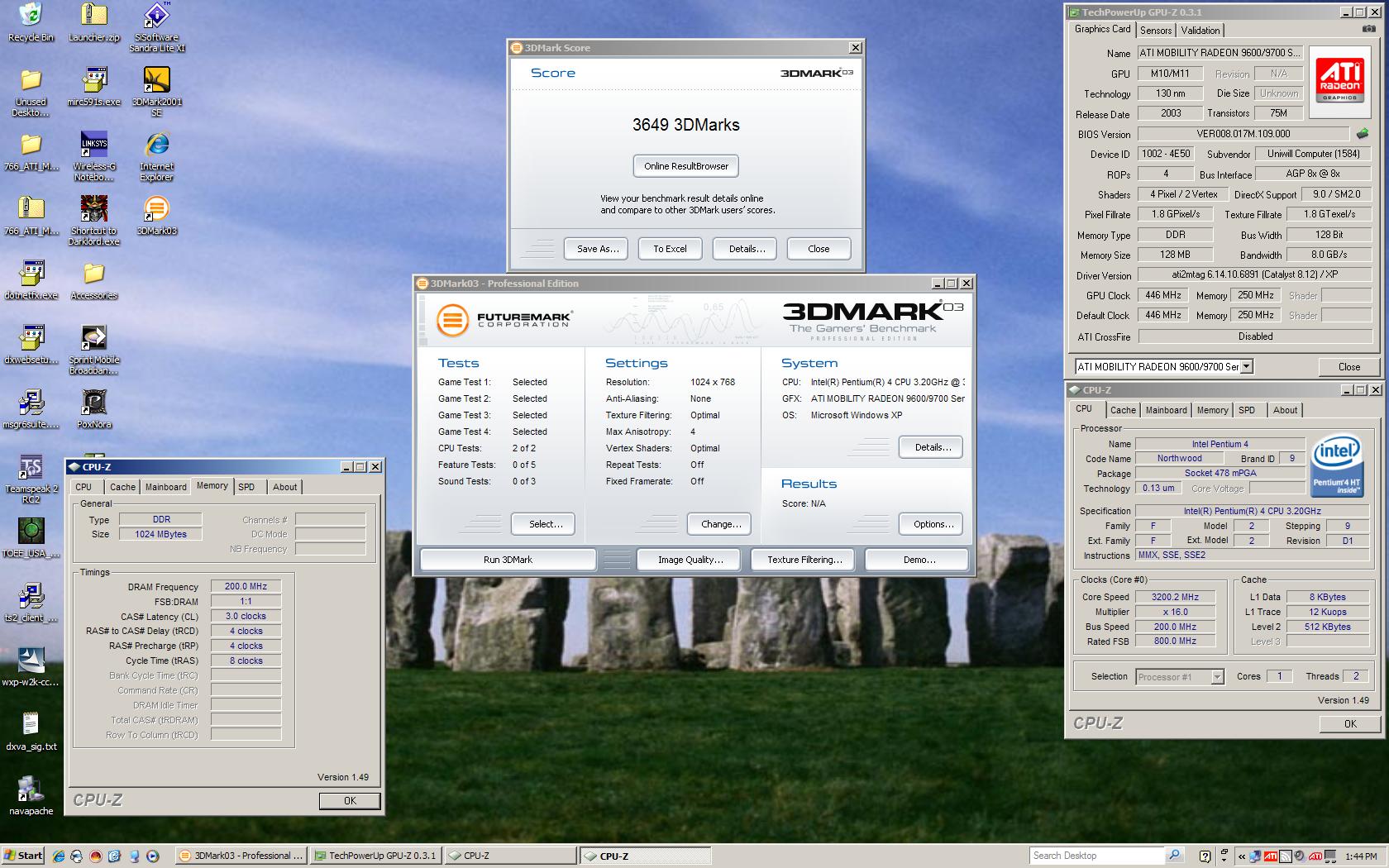The image size is (1389, 868).
Task: Open Cache tab in left CPU-Z window
Action: click(122, 487)
